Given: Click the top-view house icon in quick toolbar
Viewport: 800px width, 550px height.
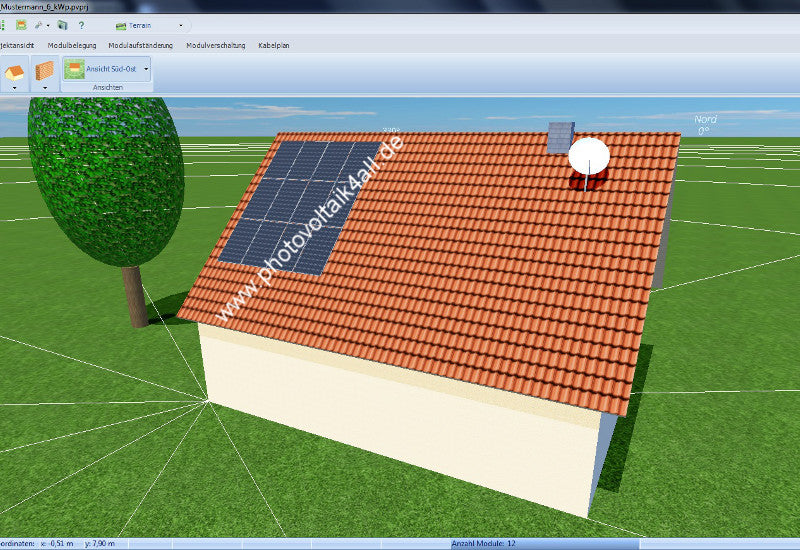Looking at the screenshot, I should 21,25.
